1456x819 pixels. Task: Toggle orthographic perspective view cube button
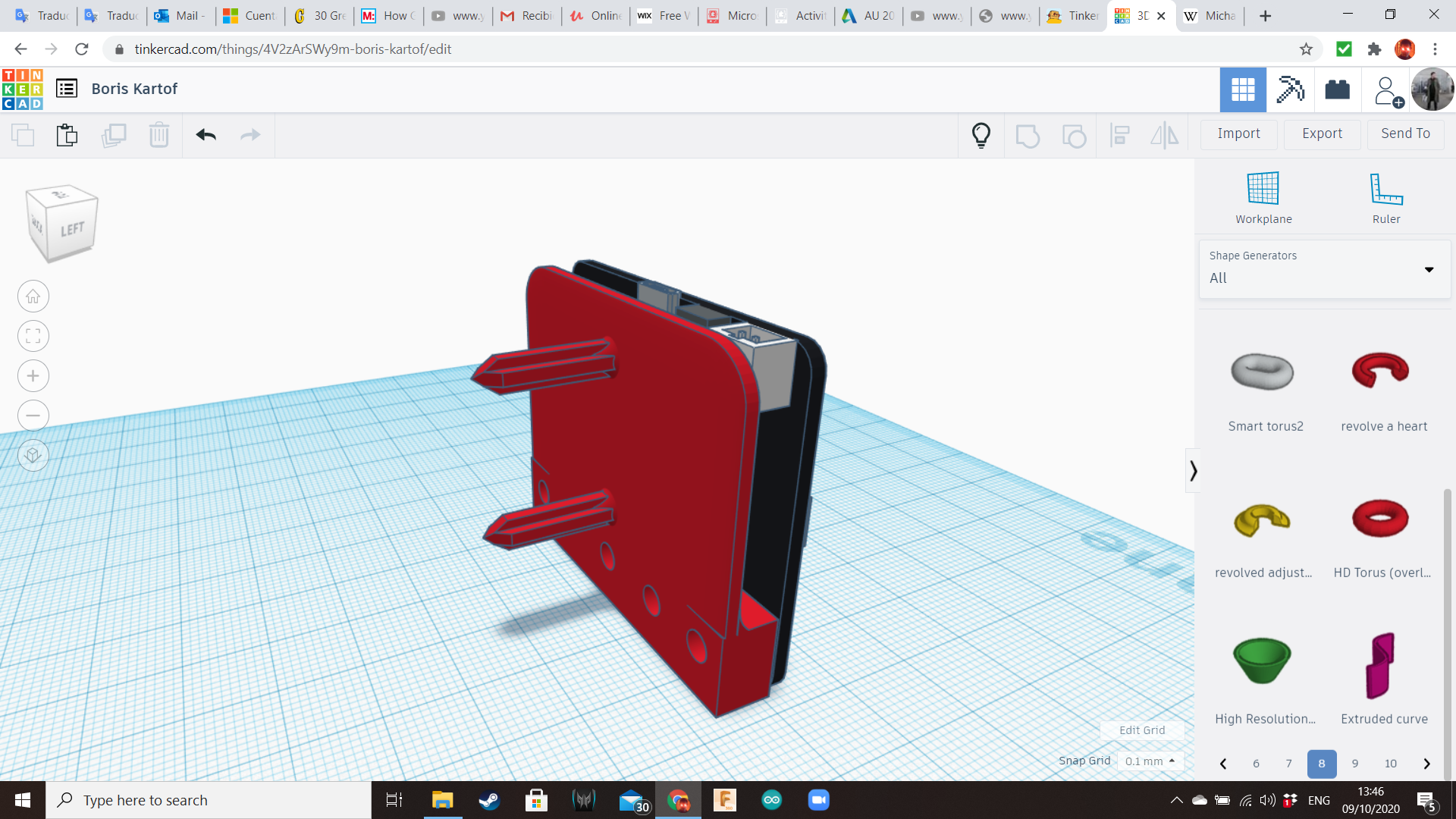33,456
